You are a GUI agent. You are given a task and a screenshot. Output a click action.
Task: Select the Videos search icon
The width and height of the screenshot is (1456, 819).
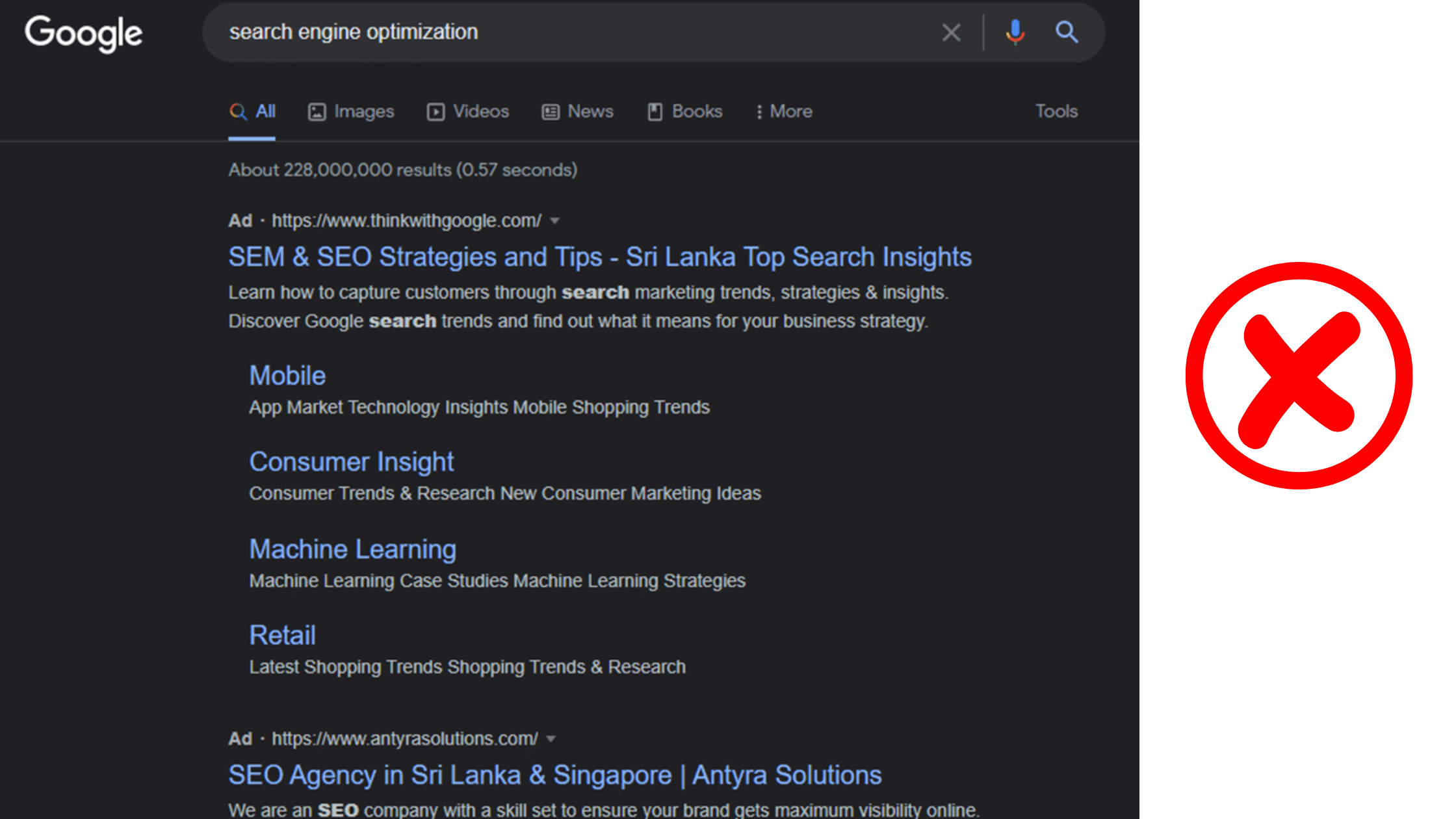[x=436, y=111]
